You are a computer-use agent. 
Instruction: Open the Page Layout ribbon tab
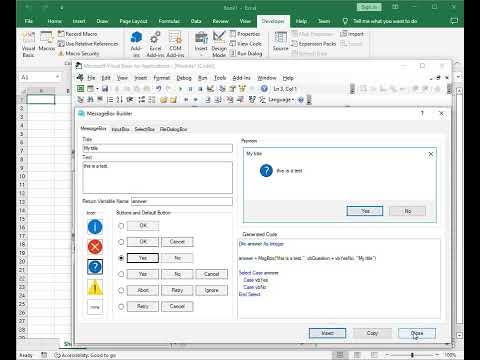pos(133,21)
